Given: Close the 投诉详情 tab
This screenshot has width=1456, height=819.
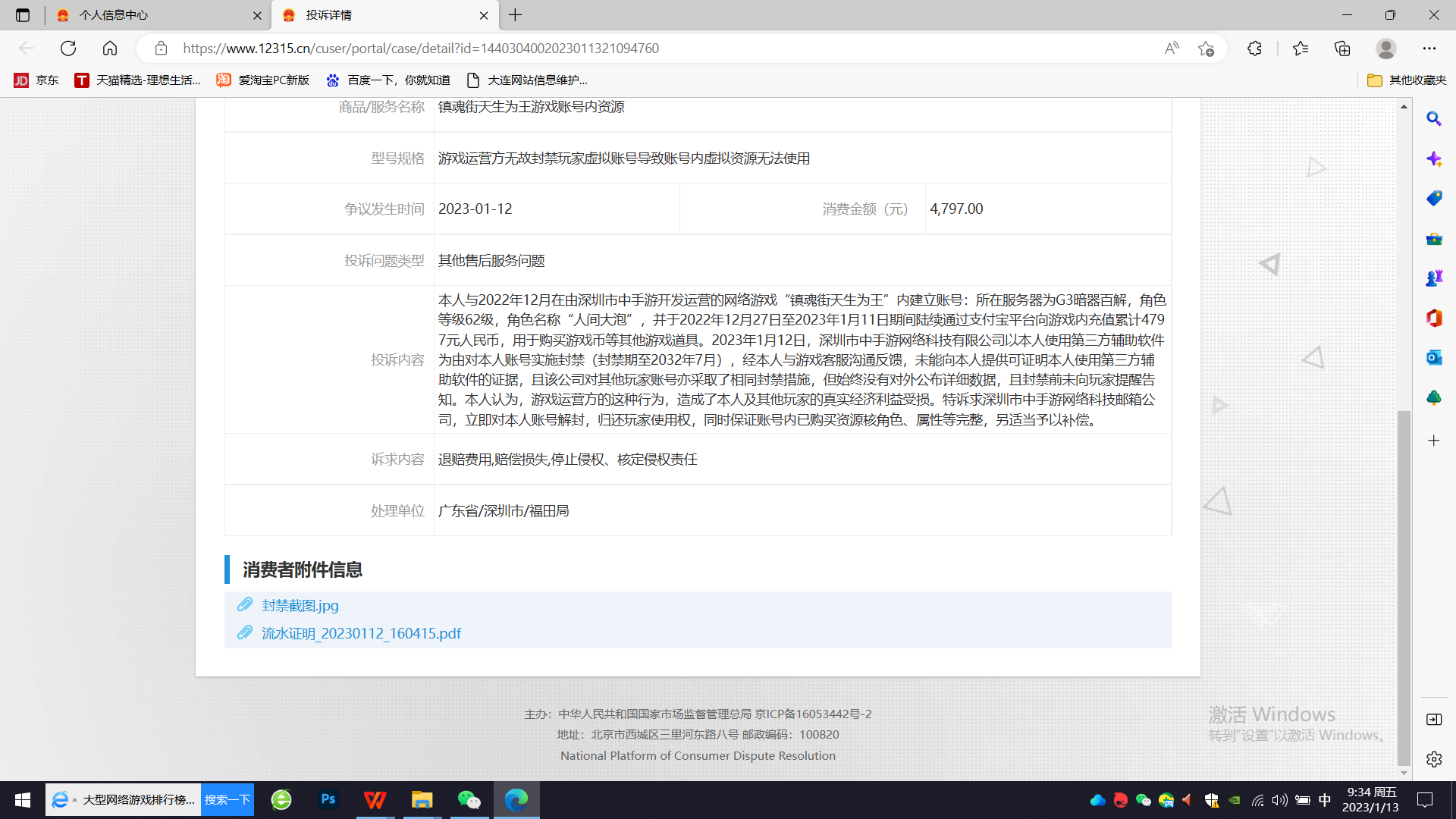Looking at the screenshot, I should [x=484, y=15].
